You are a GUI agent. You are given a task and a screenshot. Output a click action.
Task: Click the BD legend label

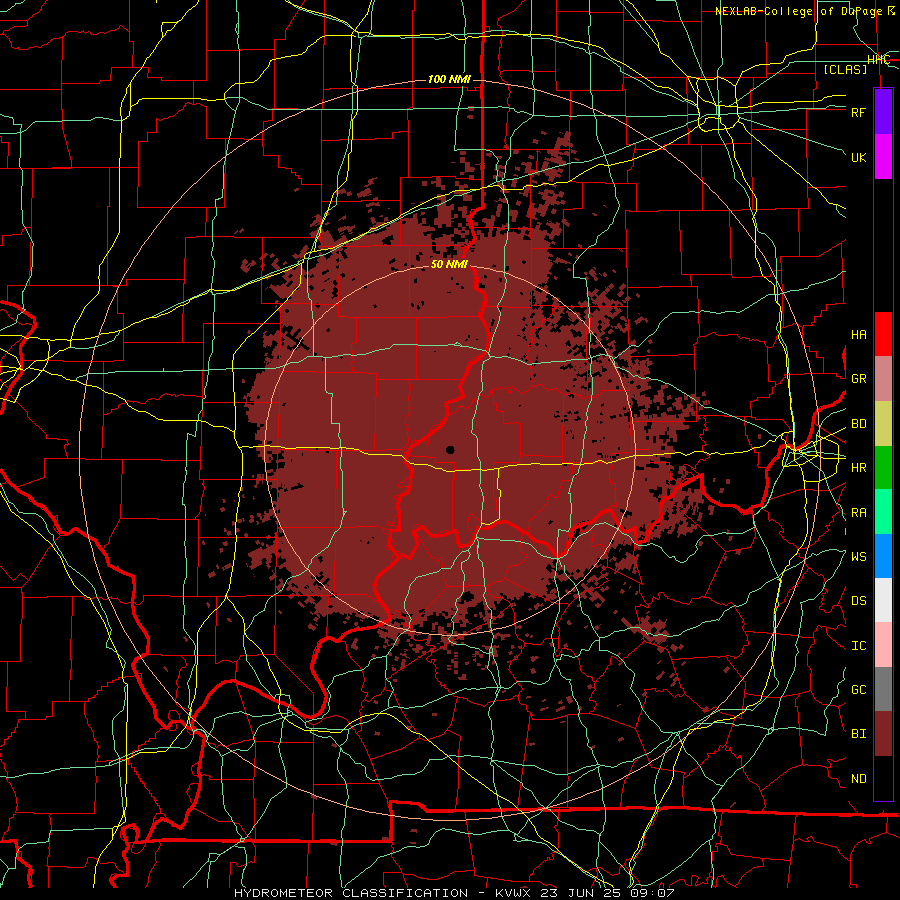[x=858, y=424]
